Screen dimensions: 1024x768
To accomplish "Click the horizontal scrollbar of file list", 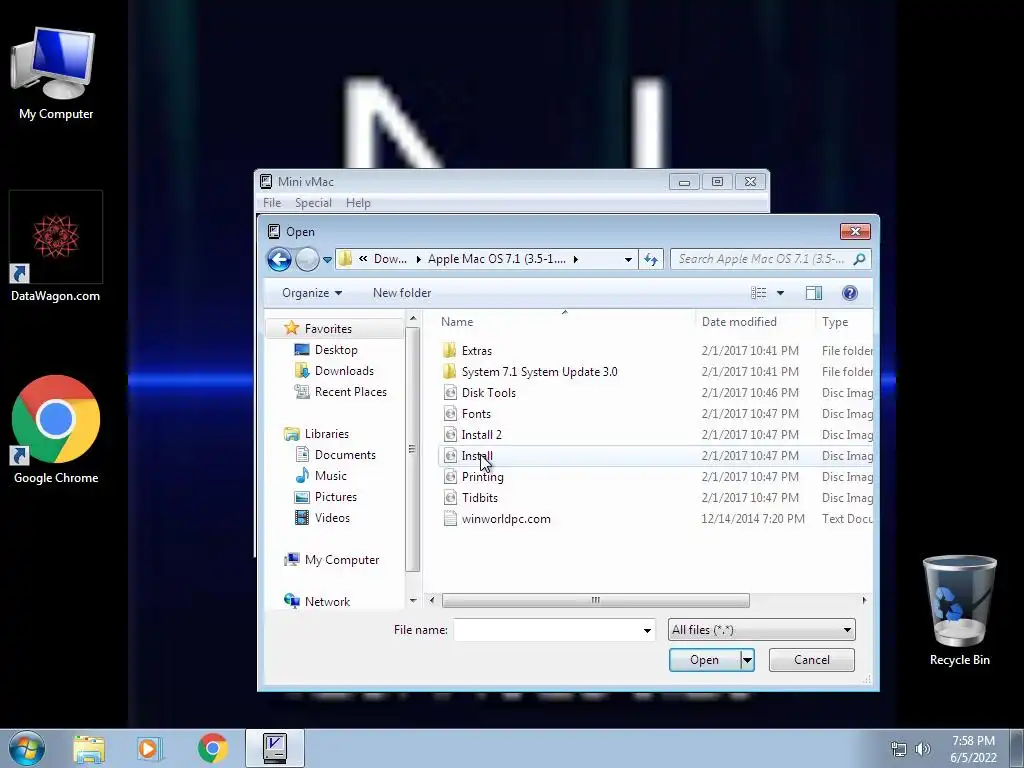I will coord(596,600).
